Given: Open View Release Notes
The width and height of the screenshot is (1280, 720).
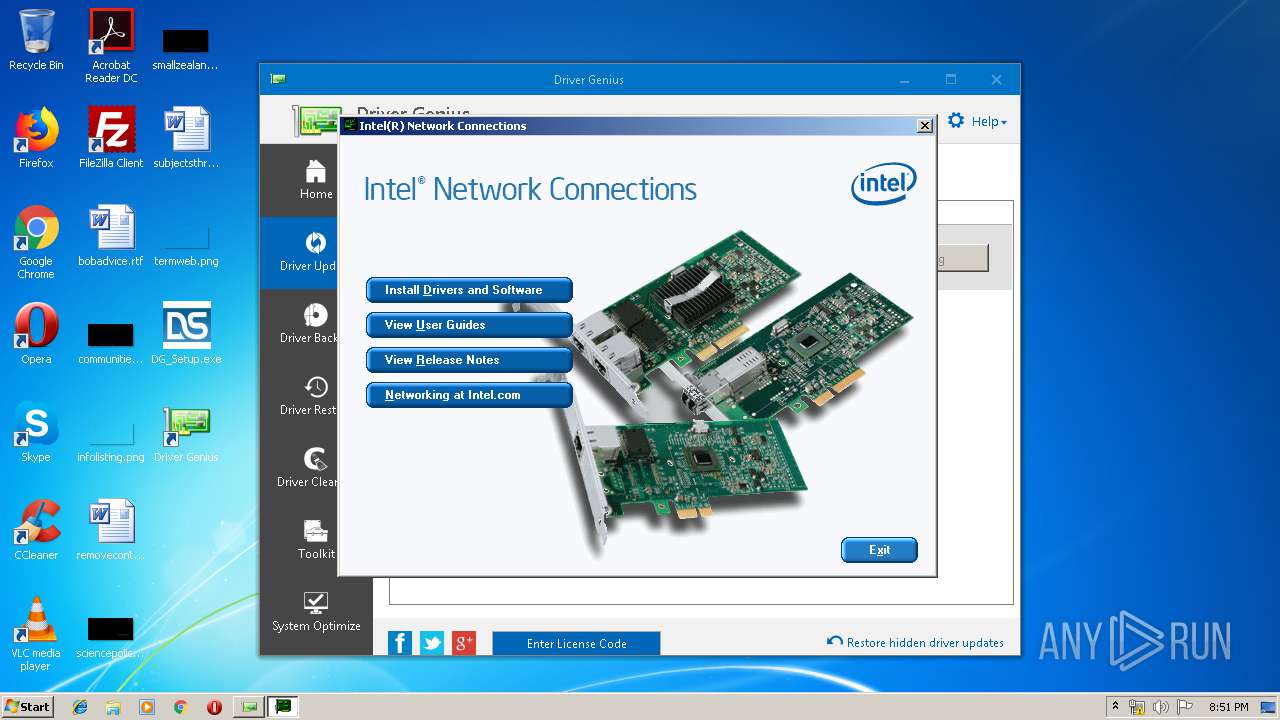Looking at the screenshot, I should 469,360.
